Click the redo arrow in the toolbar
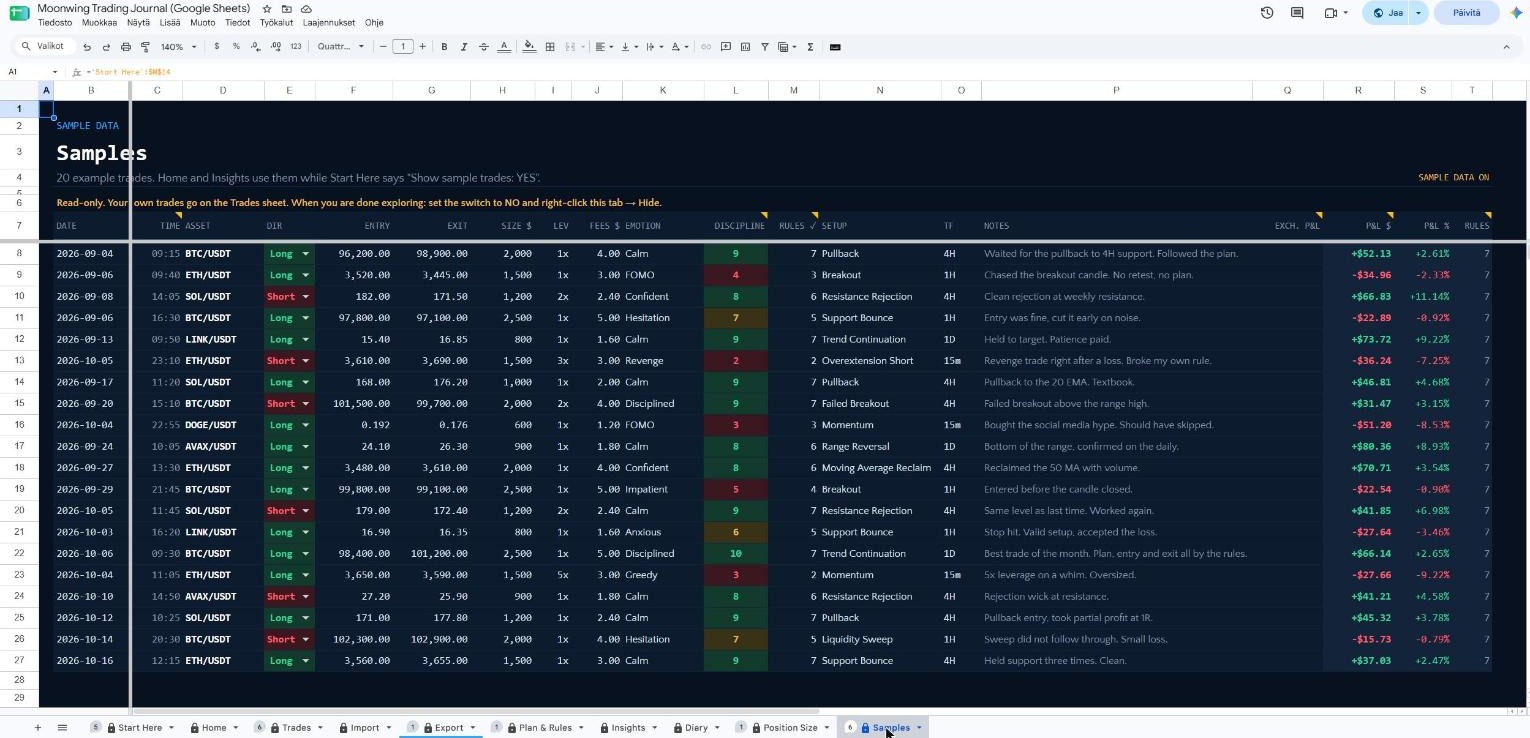The height and width of the screenshot is (738, 1530). pos(106,47)
